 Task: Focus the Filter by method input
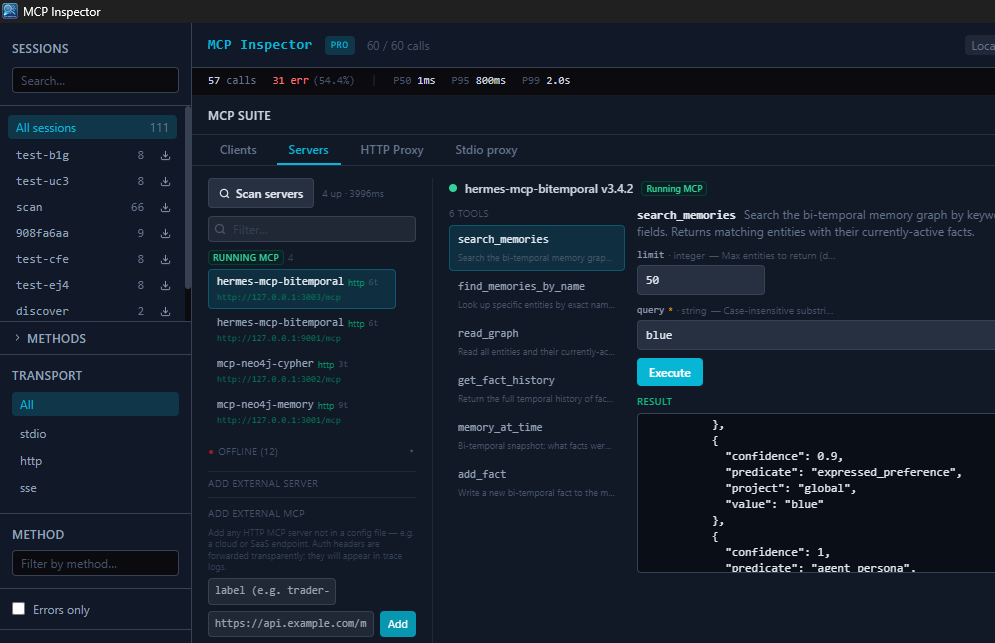[x=95, y=563]
